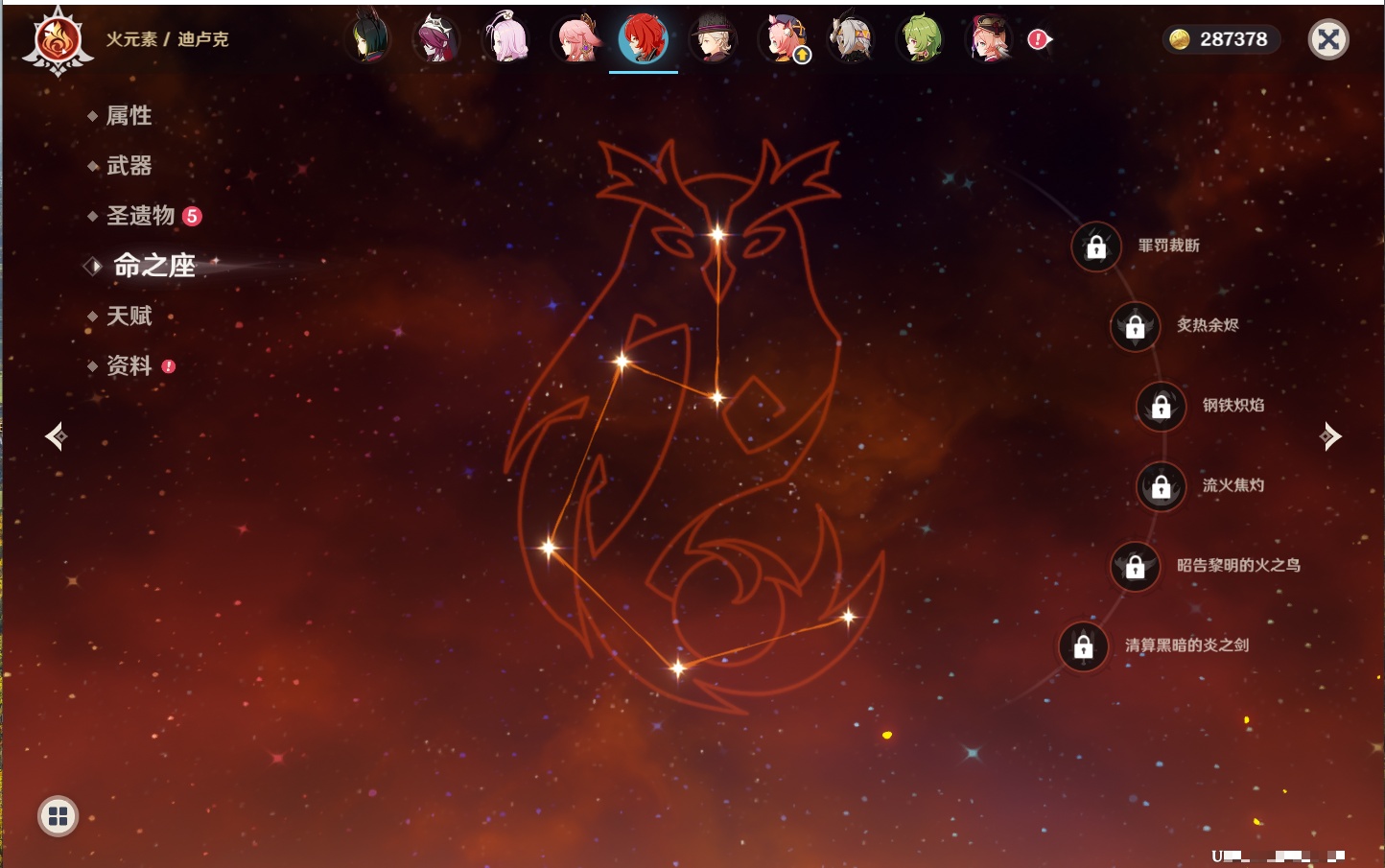Select the dark-haired green-streaked character avatar
The width and height of the screenshot is (1385, 868).
[369, 39]
